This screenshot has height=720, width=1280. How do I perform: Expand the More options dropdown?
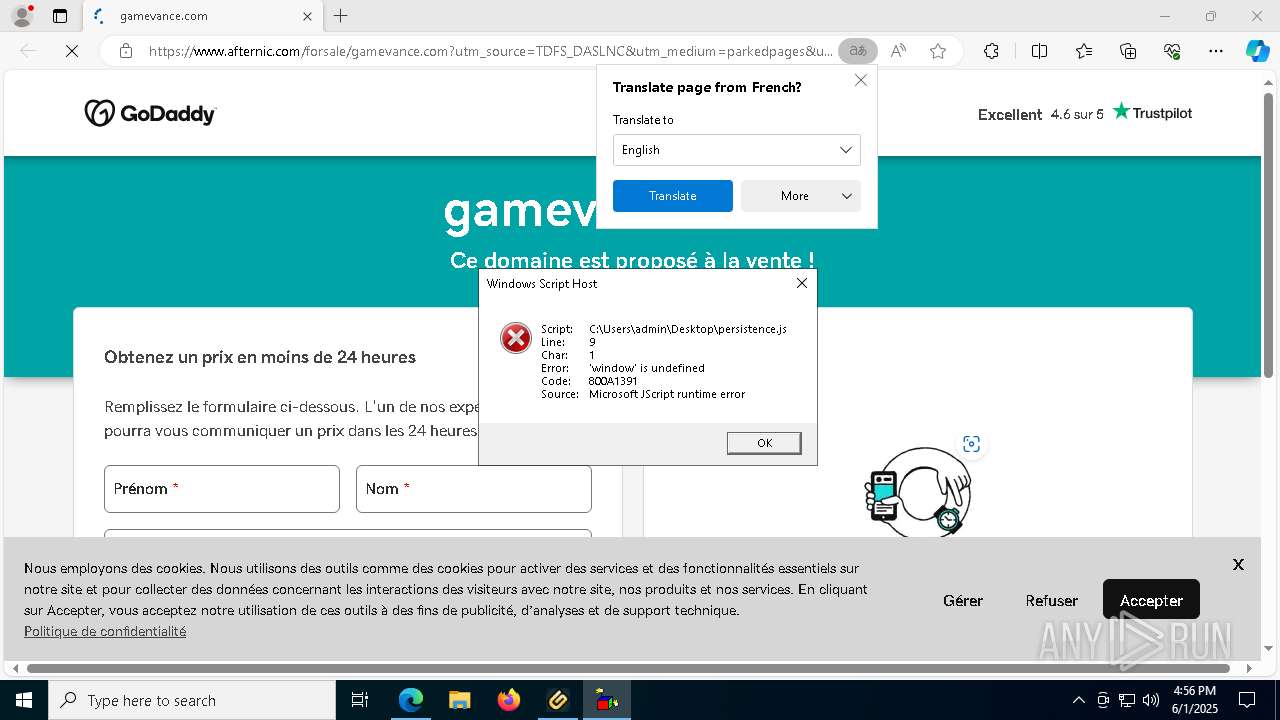point(801,196)
